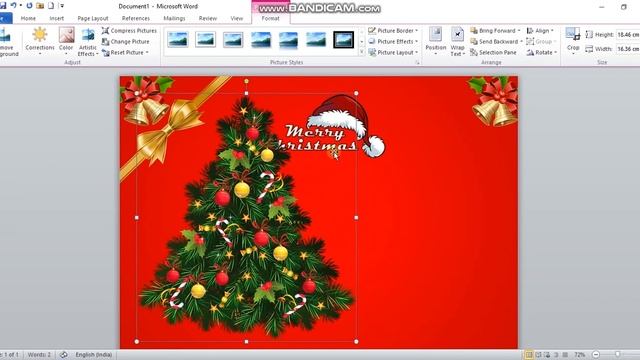Click the New document icon
Viewport: 640px width, 360px height.
(x=51, y=6)
